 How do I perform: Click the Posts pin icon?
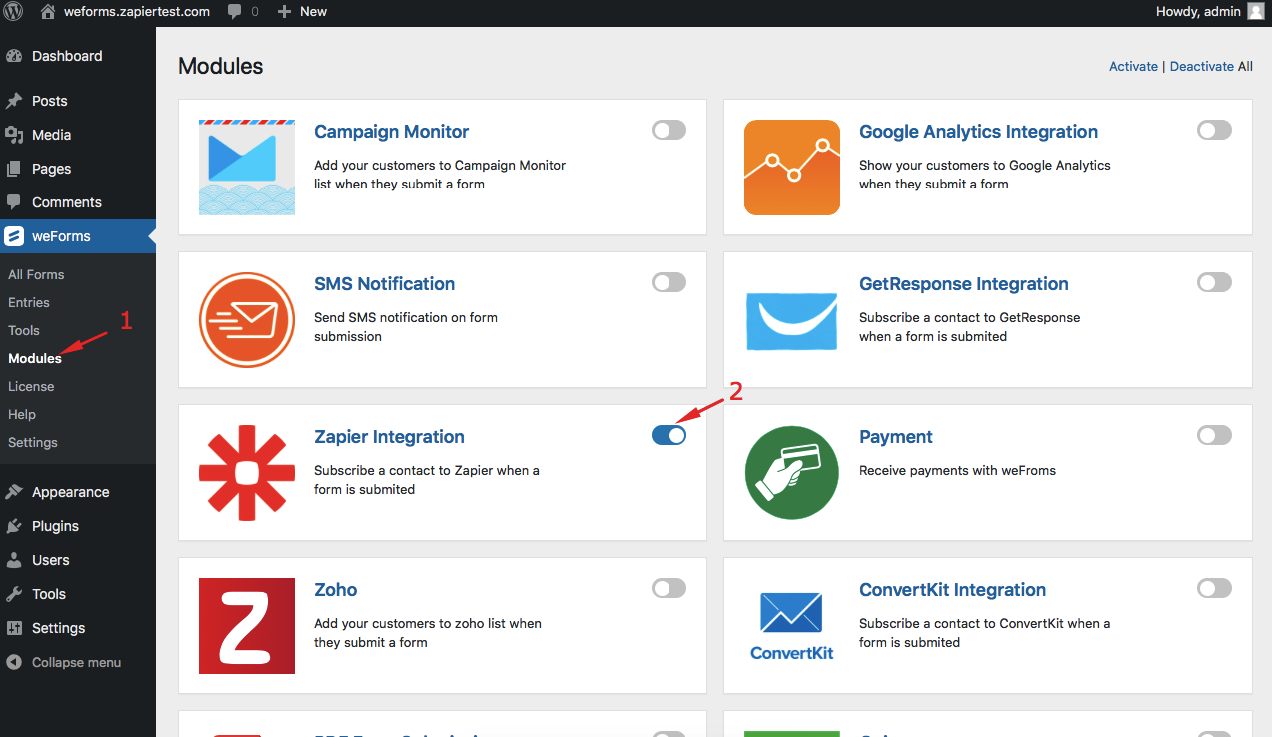(x=14, y=101)
